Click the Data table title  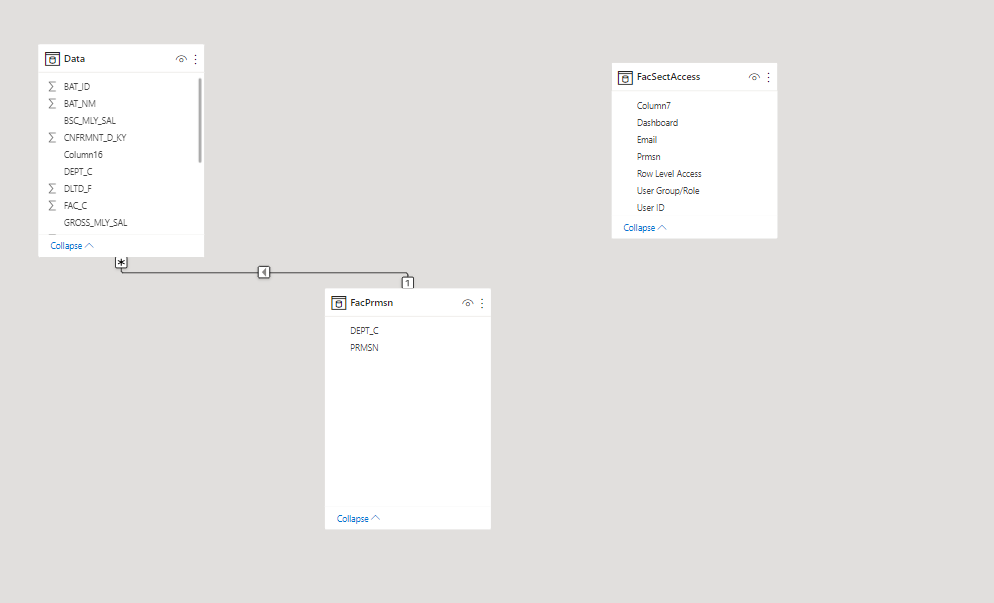tap(74, 59)
